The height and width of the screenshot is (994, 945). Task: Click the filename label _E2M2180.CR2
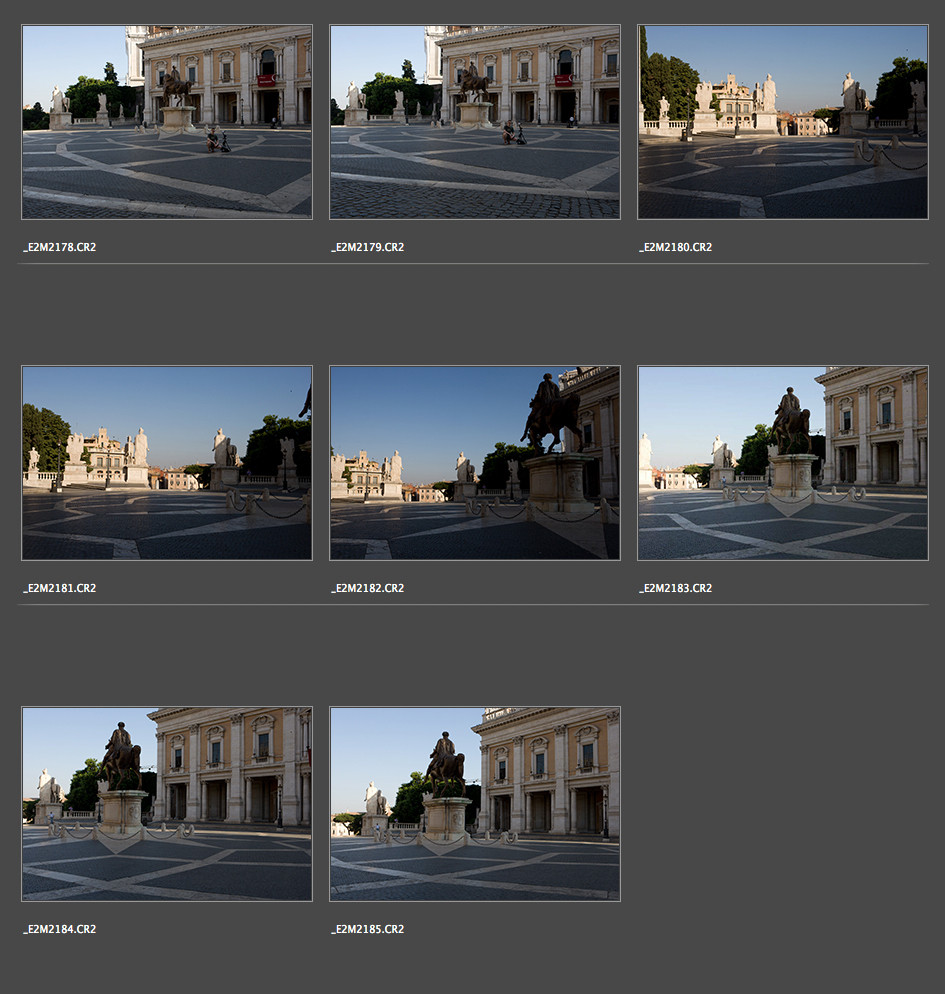676,247
